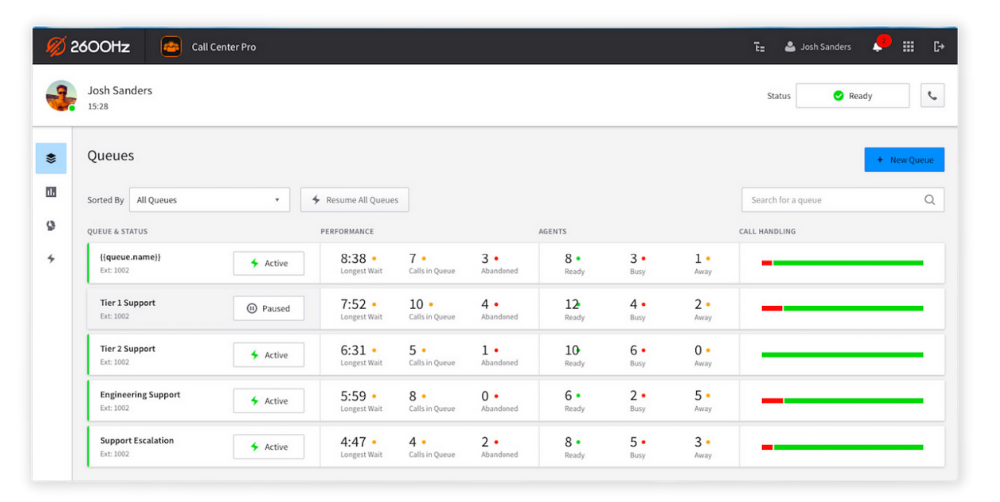Viewport: 1000px width, 502px height.
Task: Click the CALL HANDLING column header
Action: pos(767,232)
